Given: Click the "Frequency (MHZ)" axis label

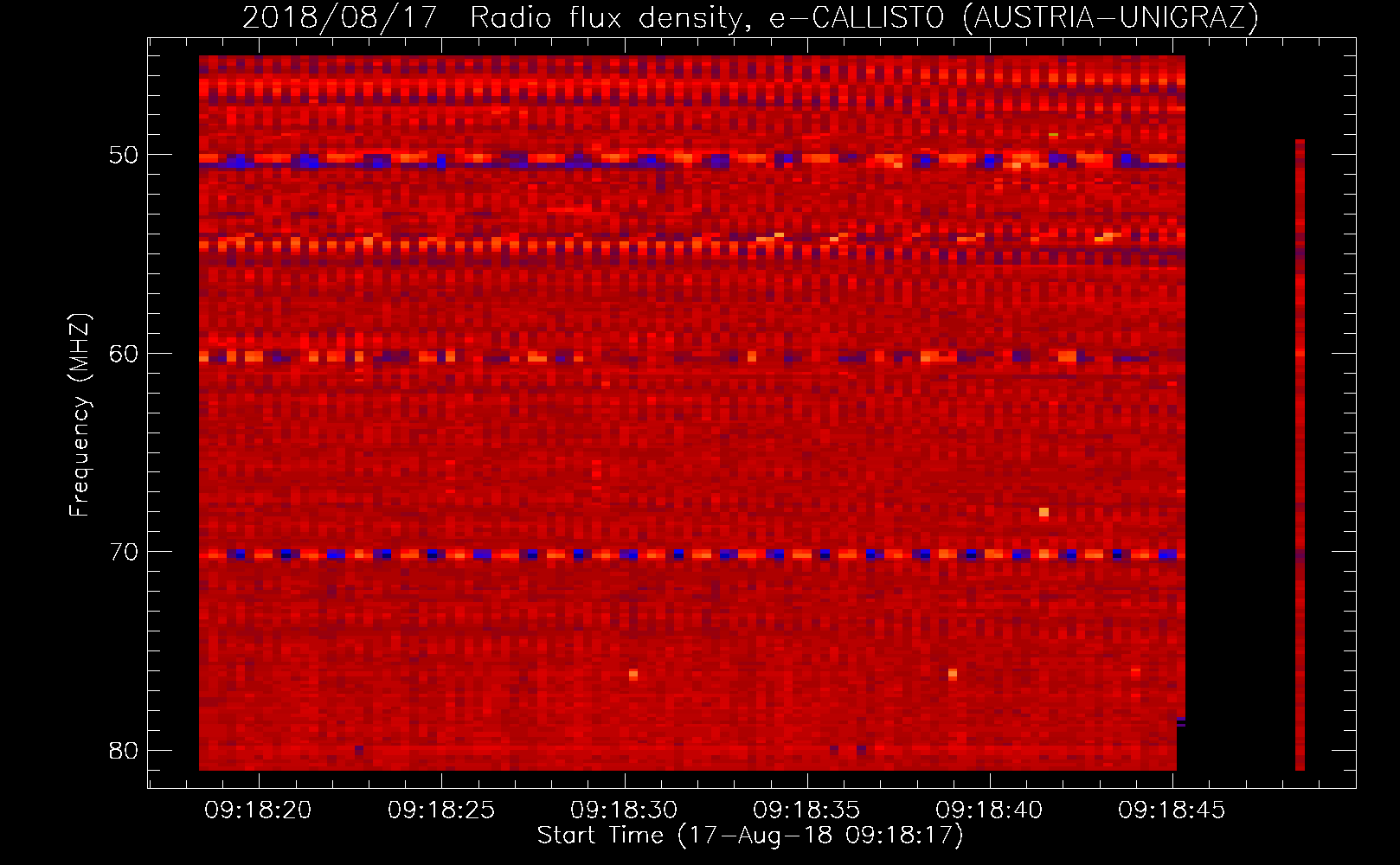Looking at the screenshot, I should coord(79,414).
